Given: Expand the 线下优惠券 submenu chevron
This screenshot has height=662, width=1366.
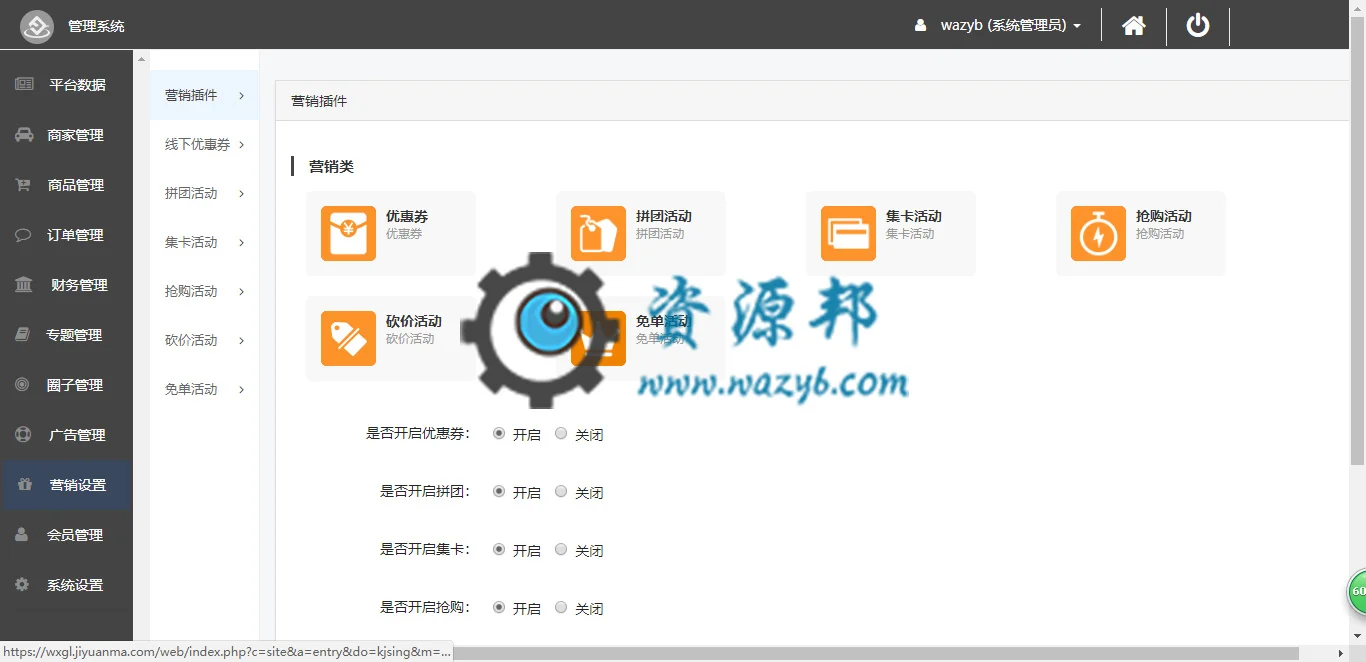Looking at the screenshot, I should [242, 144].
